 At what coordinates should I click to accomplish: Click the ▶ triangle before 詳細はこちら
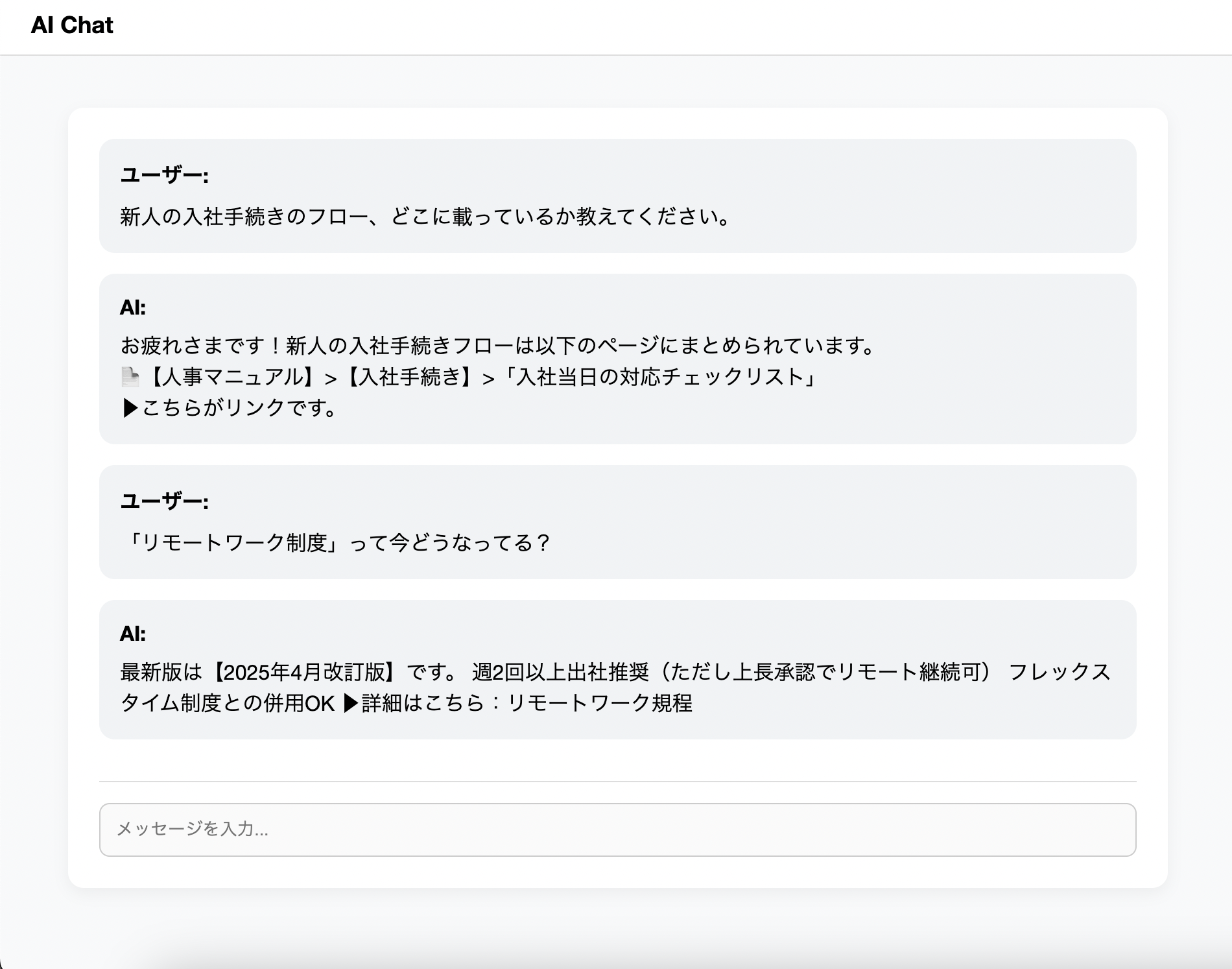pyautogui.click(x=351, y=703)
